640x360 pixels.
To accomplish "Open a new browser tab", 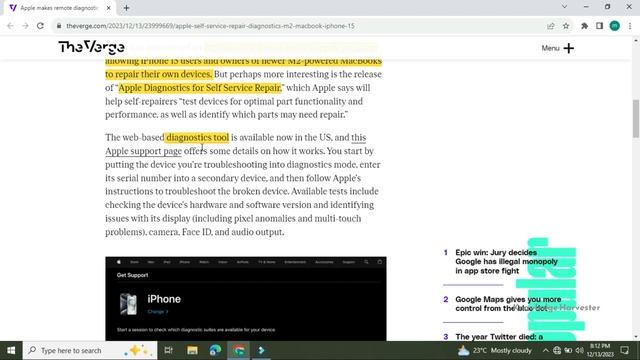I will [x=126, y=8].
